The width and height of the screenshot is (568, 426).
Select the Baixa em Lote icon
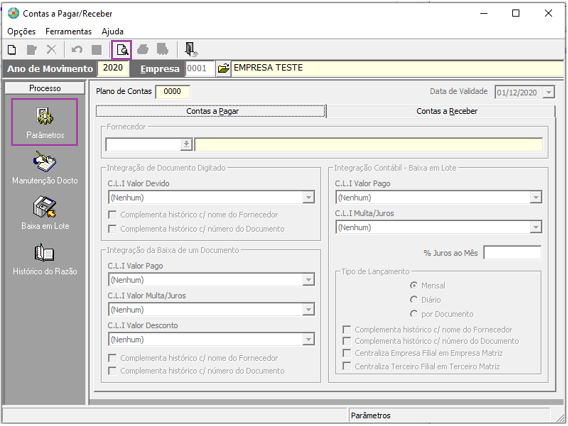pyautogui.click(x=45, y=213)
